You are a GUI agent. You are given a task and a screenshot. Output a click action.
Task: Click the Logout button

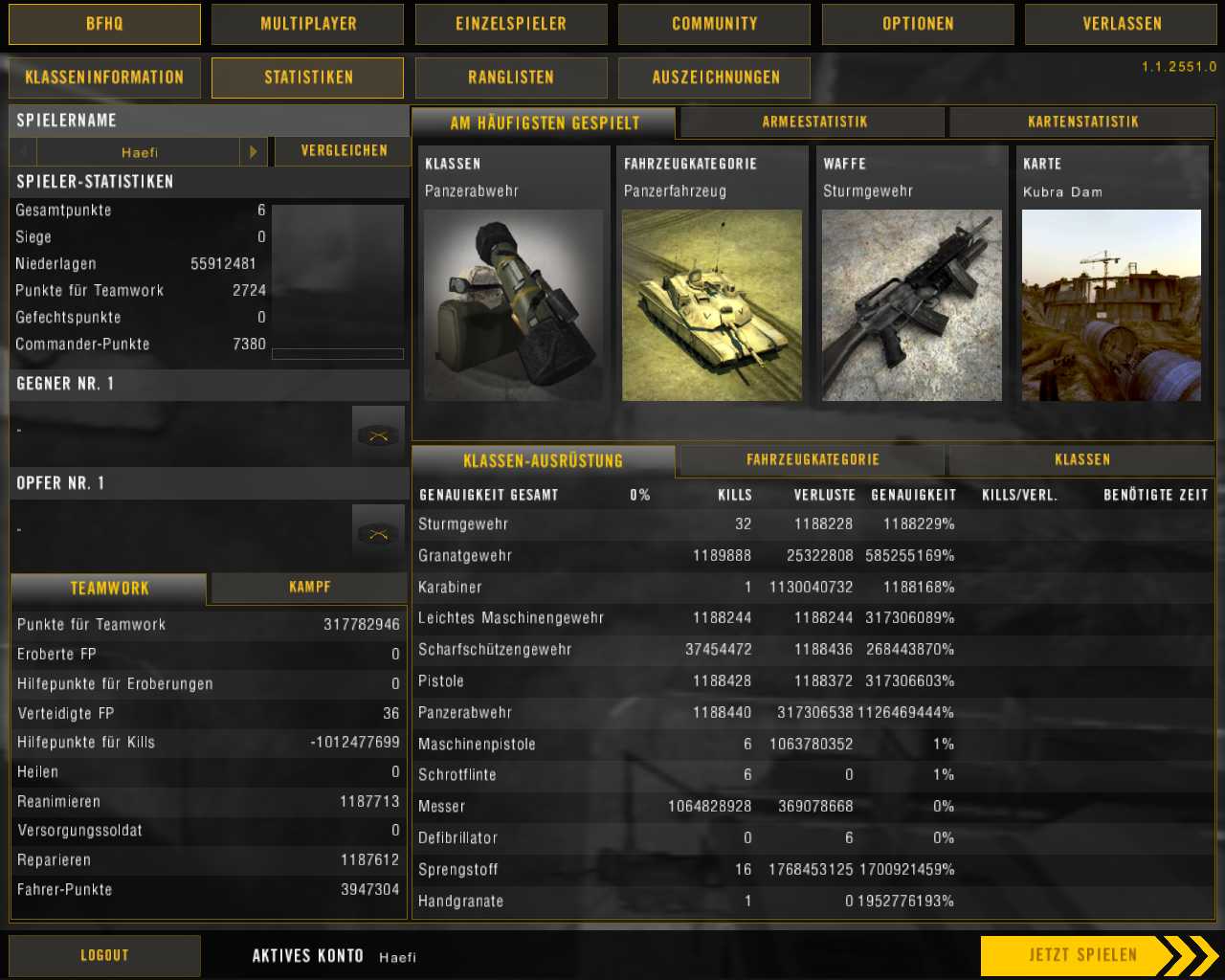pyautogui.click(x=104, y=955)
